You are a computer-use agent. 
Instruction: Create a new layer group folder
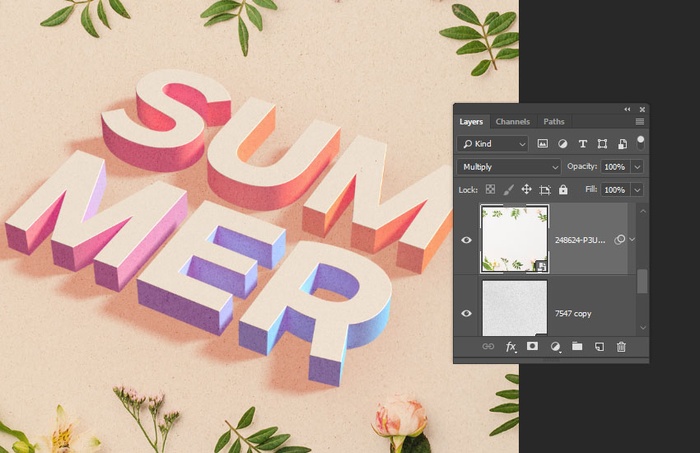tap(577, 346)
